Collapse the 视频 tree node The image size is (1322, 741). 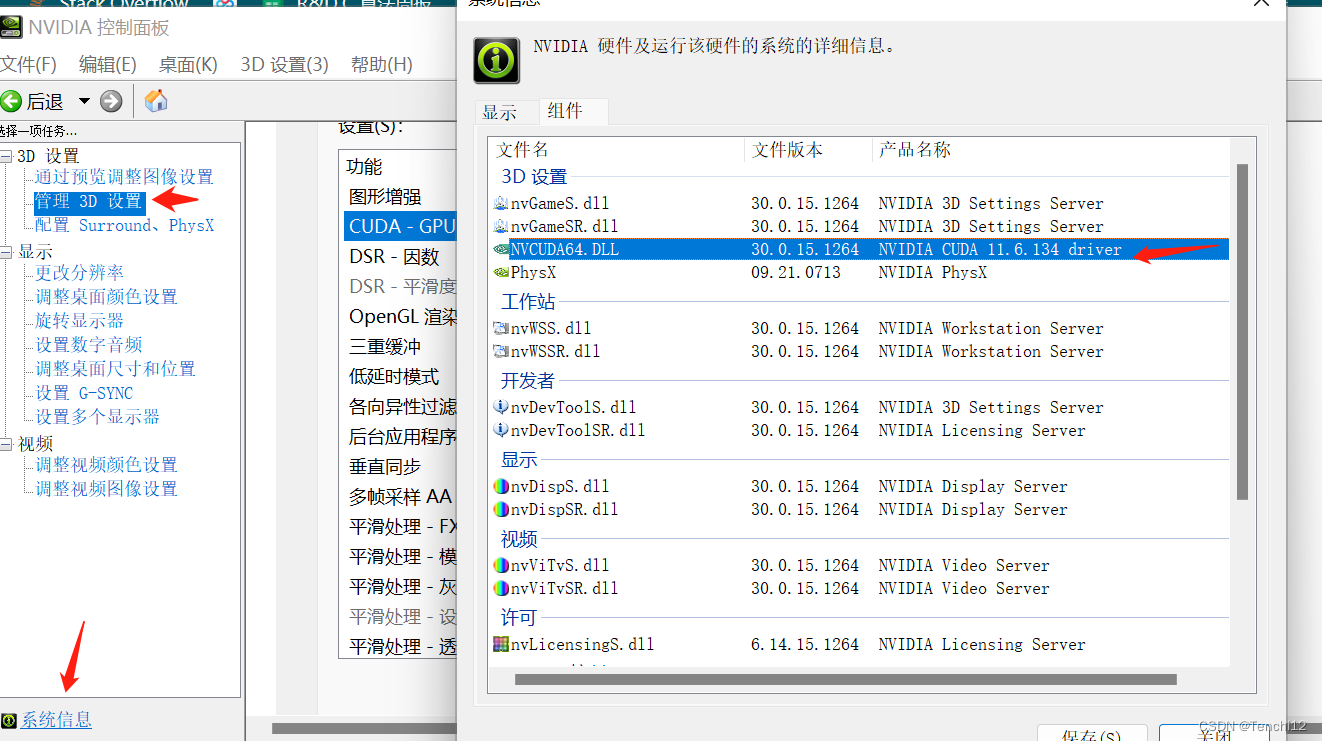(x=7, y=444)
